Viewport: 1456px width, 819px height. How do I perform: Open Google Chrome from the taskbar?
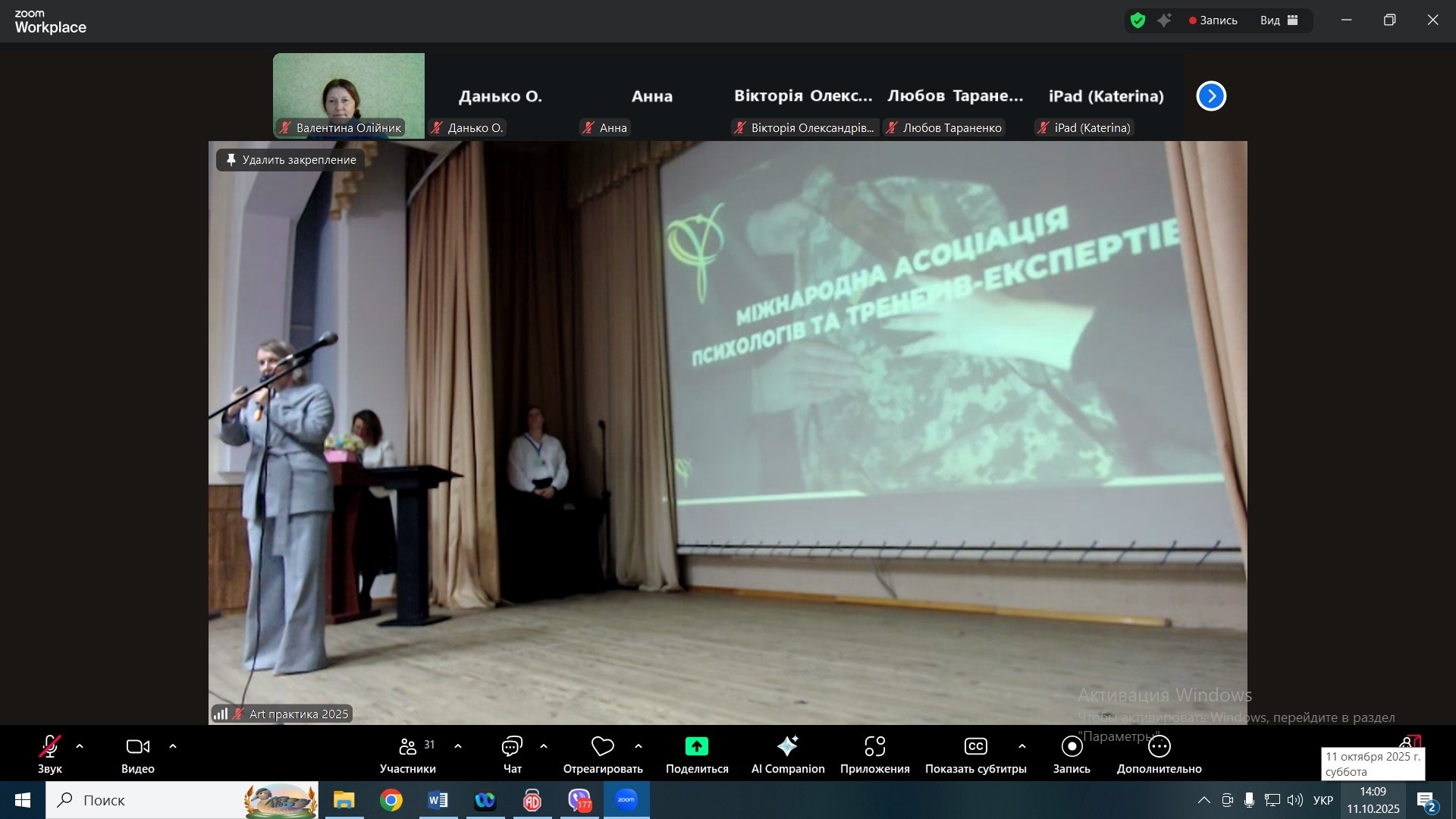coord(391,800)
